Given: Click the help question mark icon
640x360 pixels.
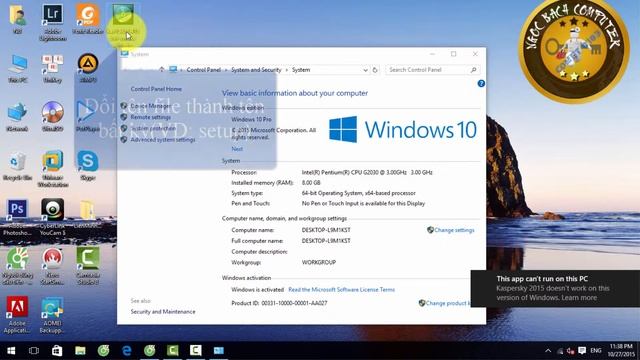Looking at the screenshot, I should point(481,83).
